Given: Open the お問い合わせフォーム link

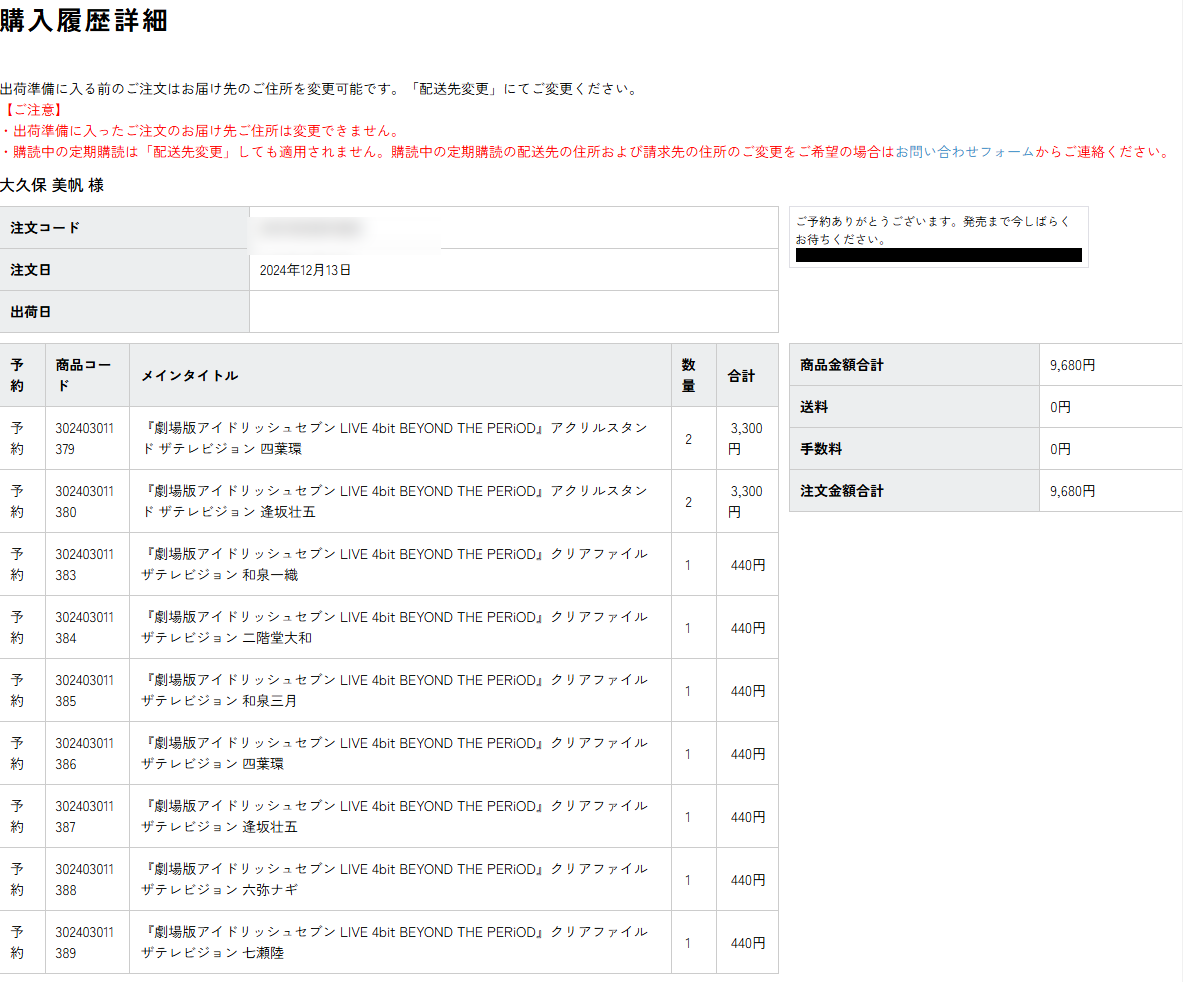Looking at the screenshot, I should tap(964, 152).
